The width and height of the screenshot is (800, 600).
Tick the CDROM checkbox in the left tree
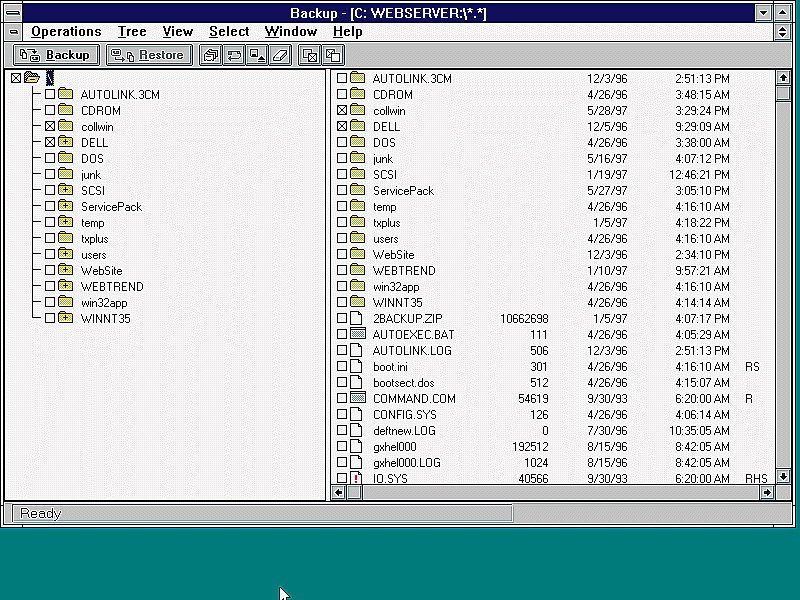[50, 111]
